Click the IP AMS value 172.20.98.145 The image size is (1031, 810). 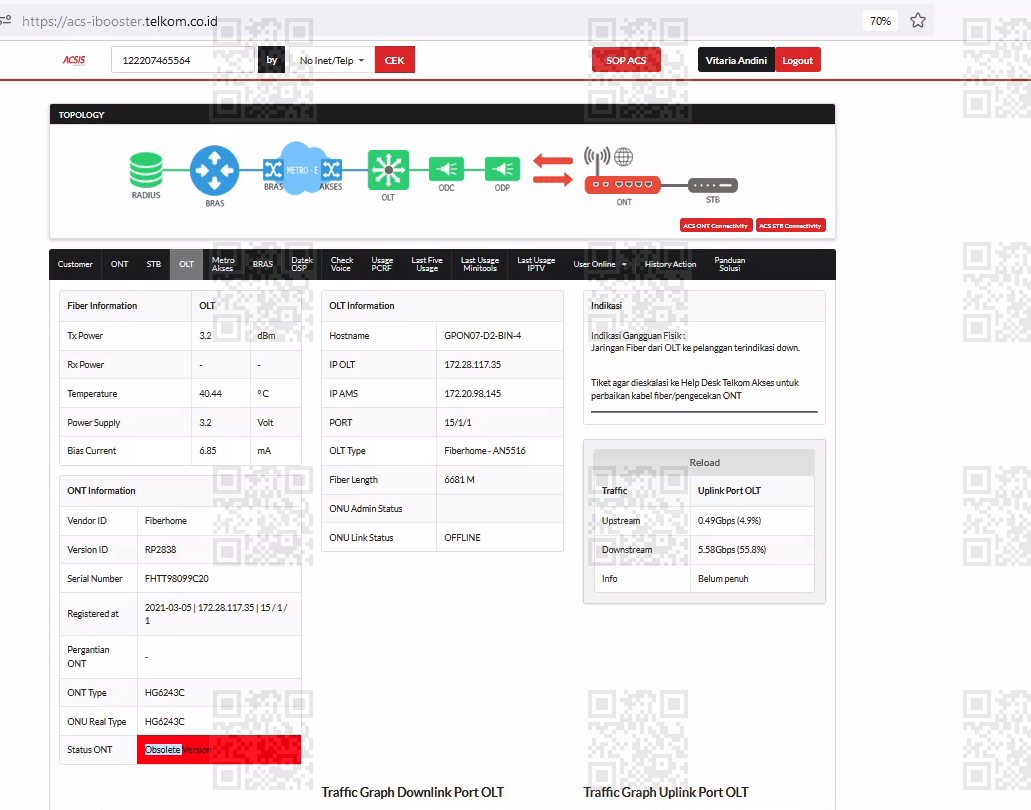472,393
